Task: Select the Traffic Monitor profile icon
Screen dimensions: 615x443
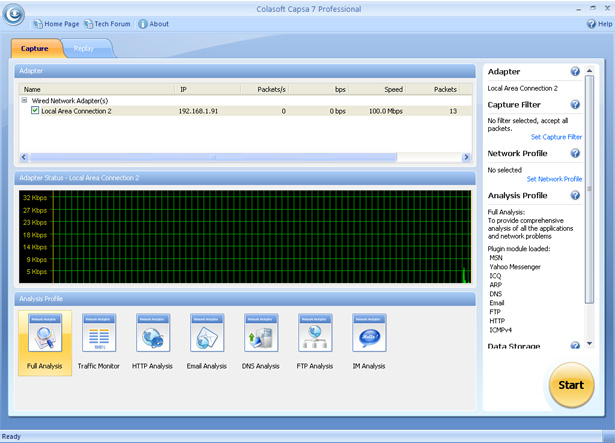Action: [99, 342]
